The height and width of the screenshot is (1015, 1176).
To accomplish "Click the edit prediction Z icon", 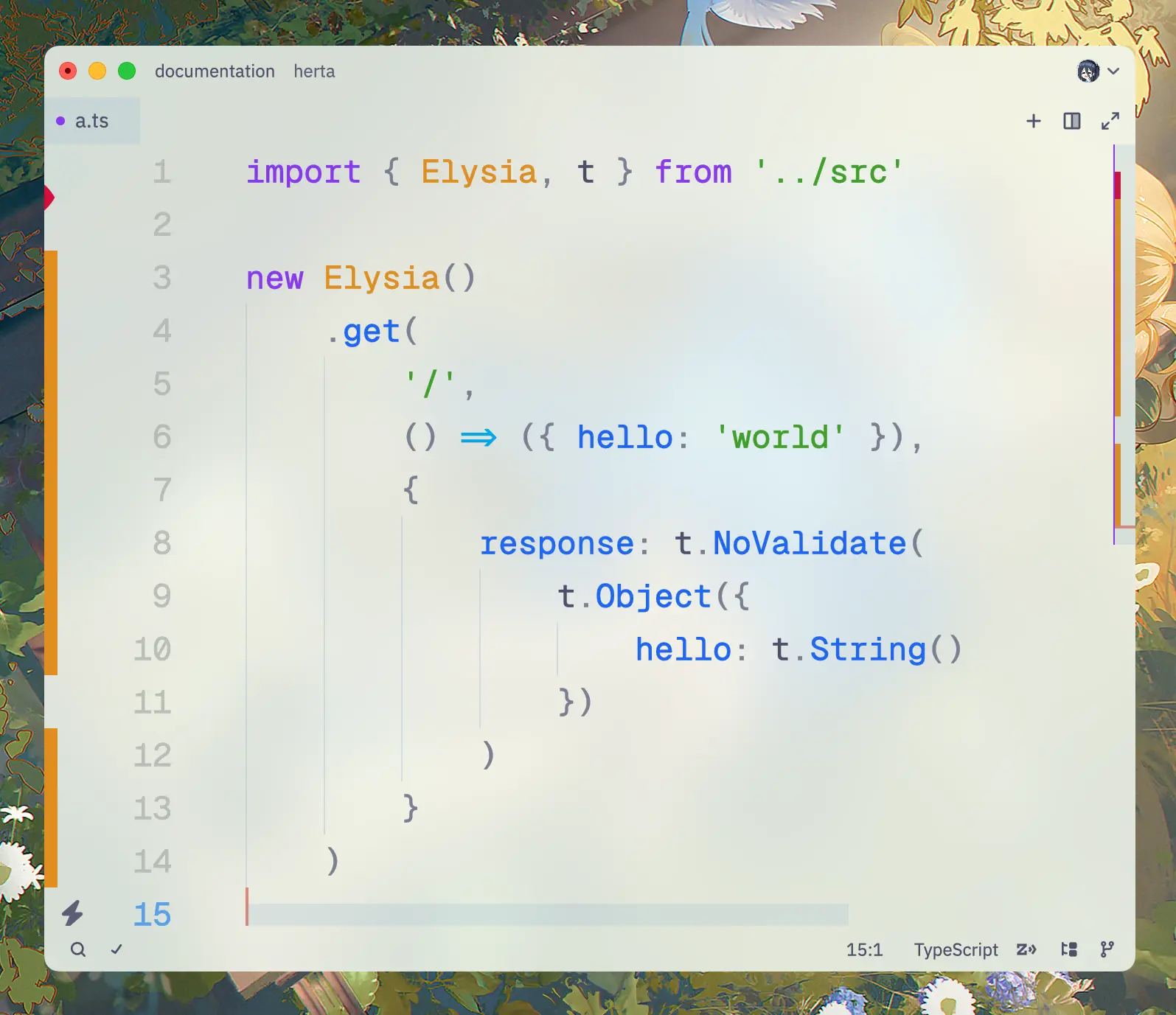I will tap(1026, 949).
